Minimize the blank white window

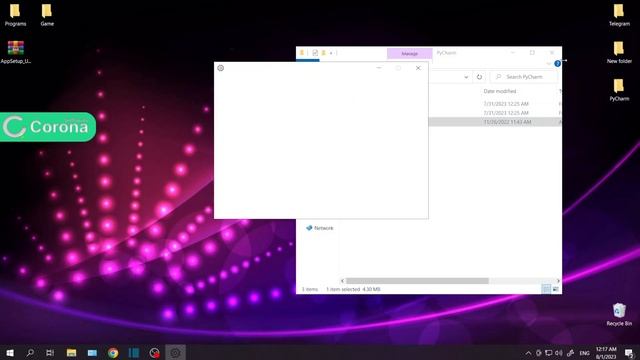click(x=379, y=68)
